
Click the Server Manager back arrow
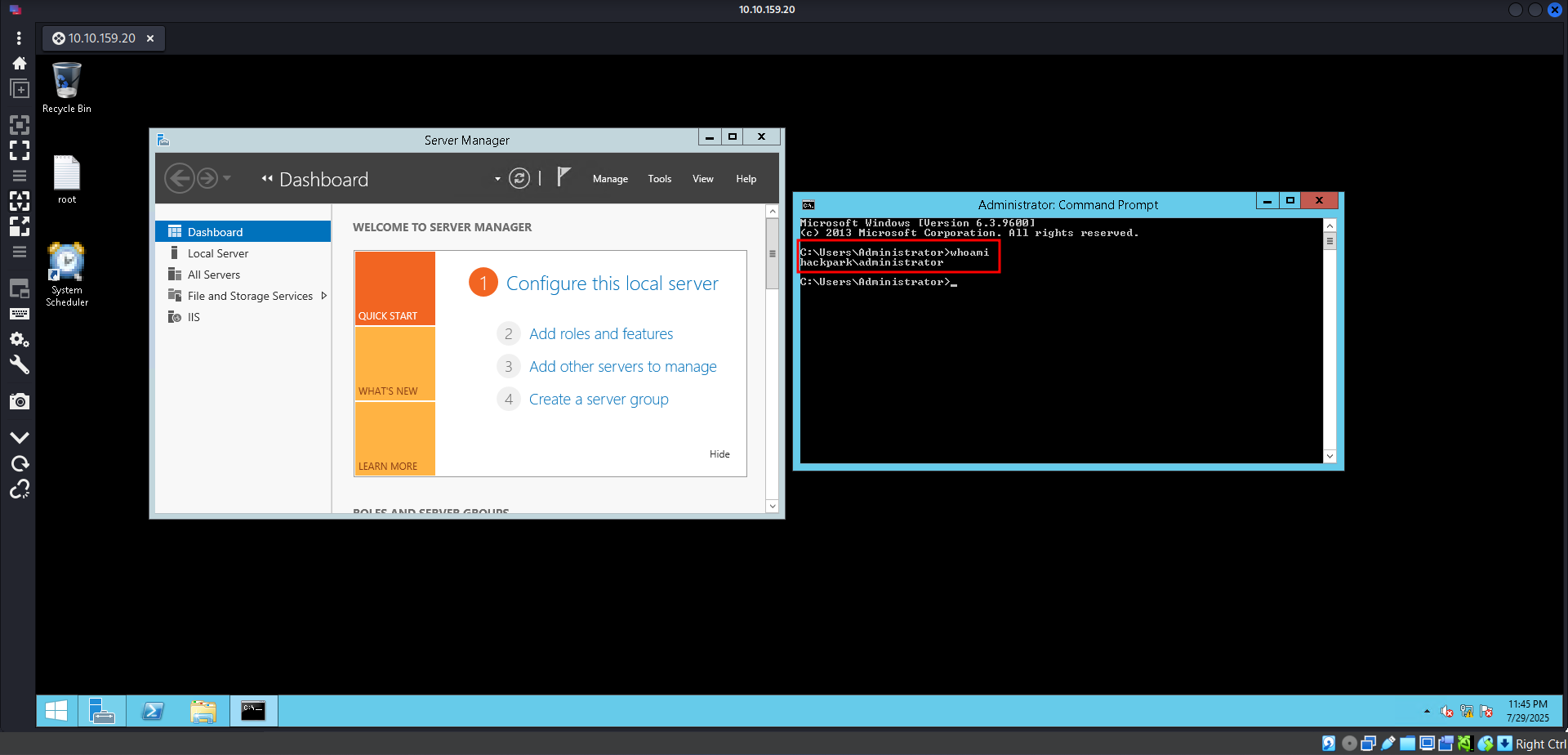[x=180, y=178]
